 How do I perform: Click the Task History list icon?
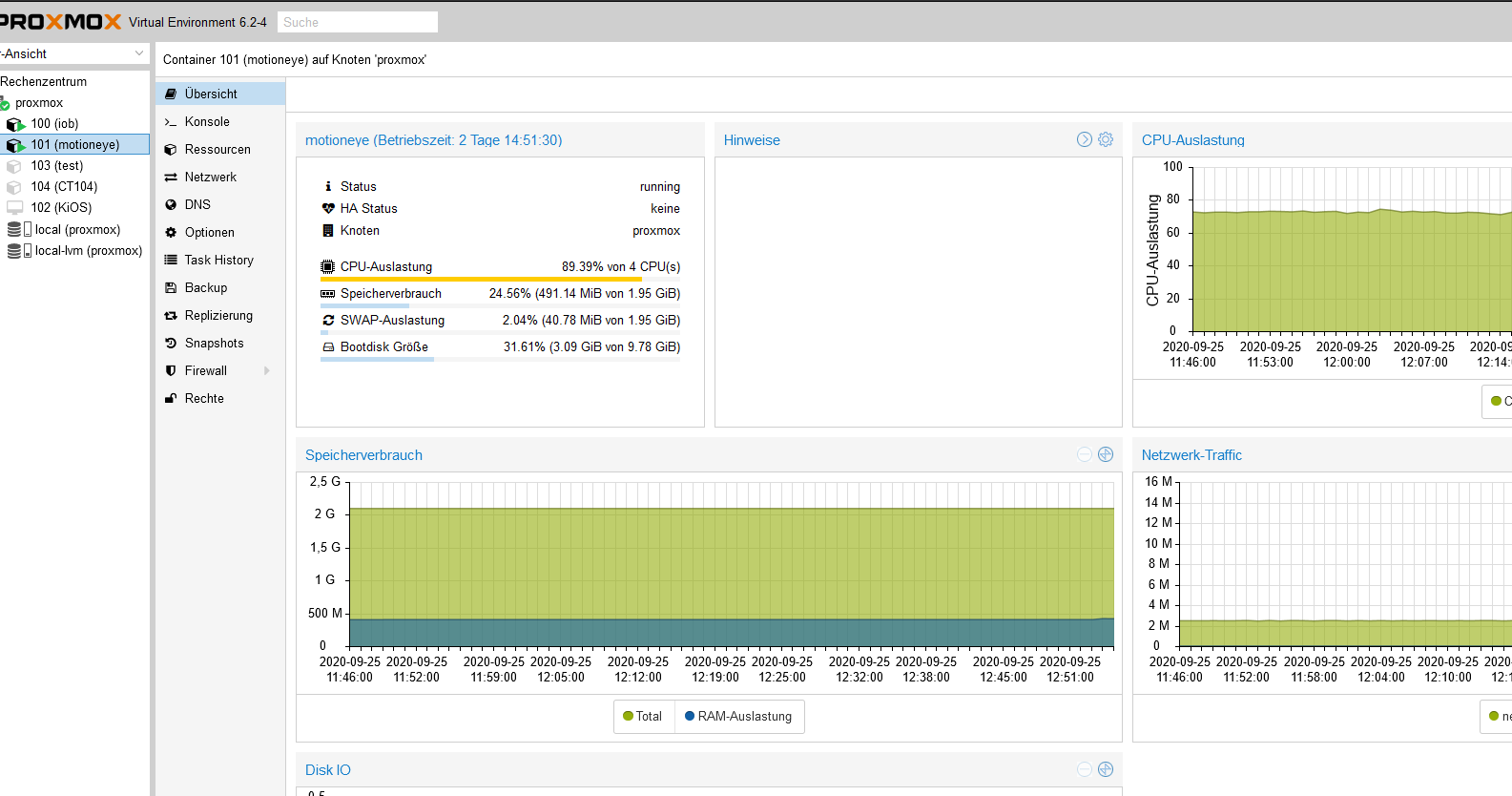(x=171, y=260)
